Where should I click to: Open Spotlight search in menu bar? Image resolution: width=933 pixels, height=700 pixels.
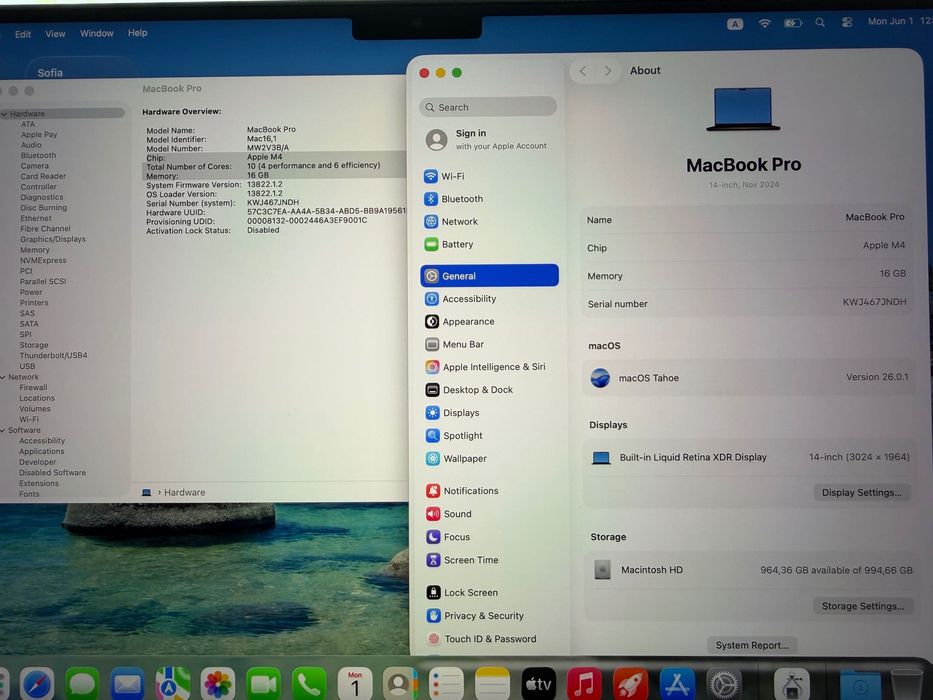pyautogui.click(x=820, y=23)
